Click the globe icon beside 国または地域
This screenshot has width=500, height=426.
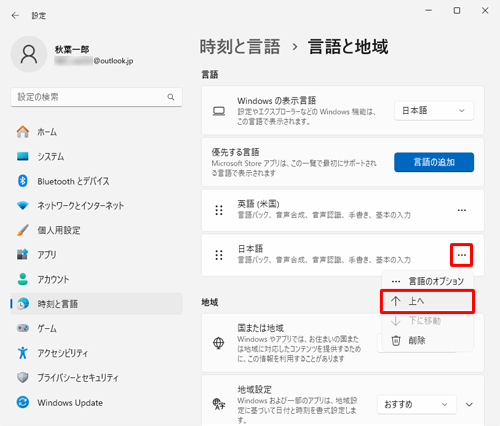219,343
